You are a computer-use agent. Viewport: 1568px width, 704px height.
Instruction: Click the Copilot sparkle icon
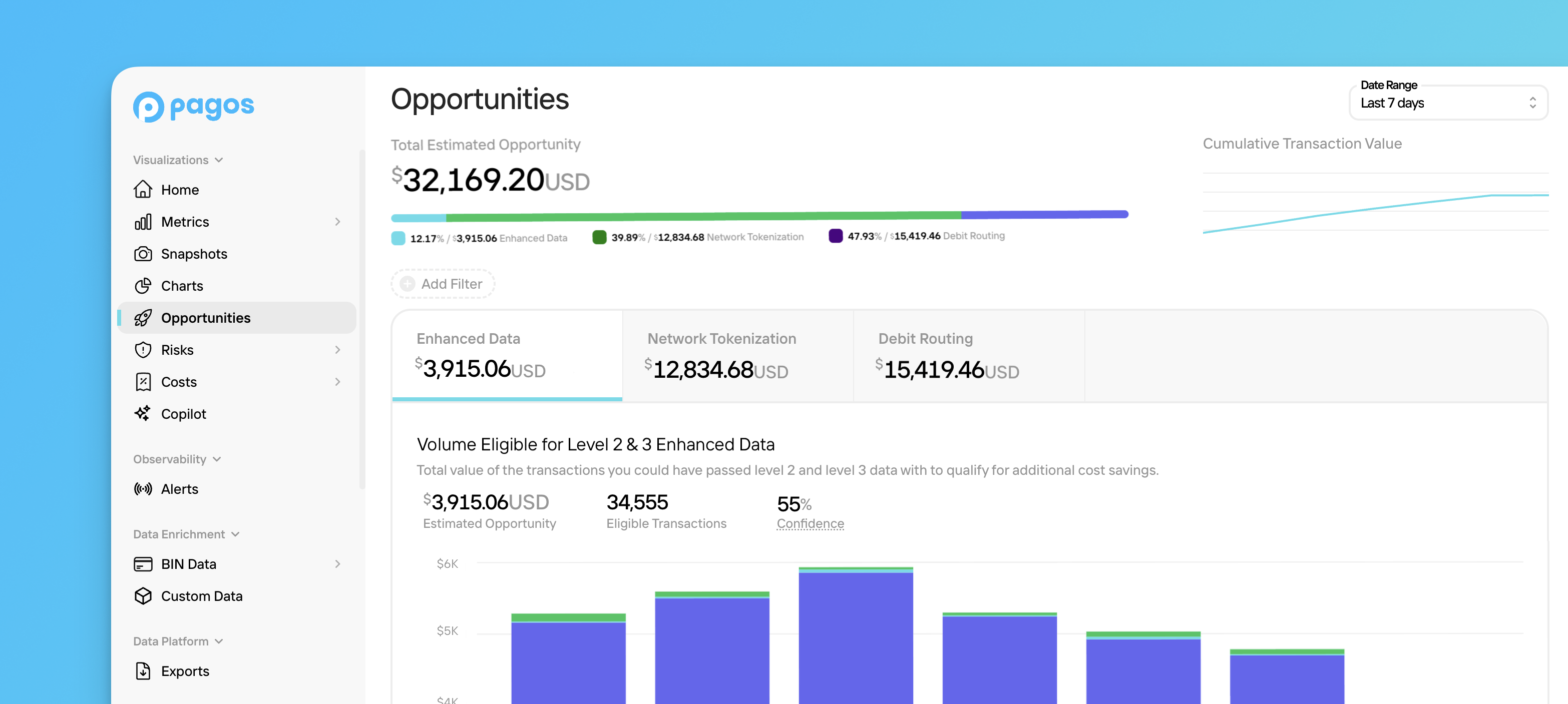coord(143,414)
